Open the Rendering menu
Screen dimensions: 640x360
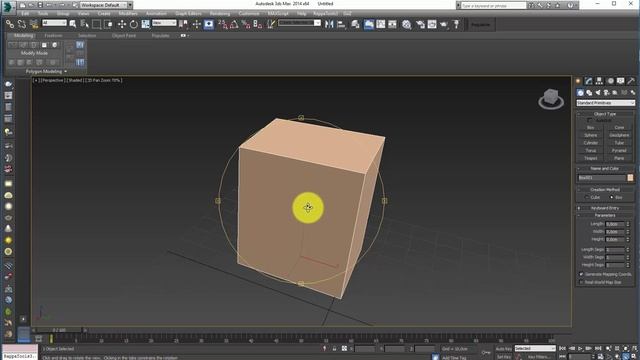tap(220, 13)
